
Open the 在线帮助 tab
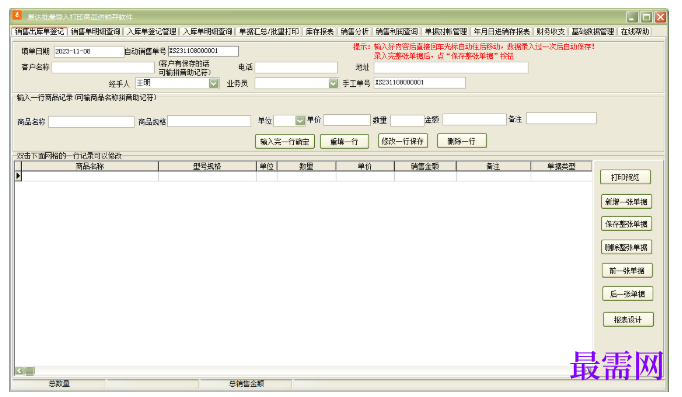coord(635,31)
